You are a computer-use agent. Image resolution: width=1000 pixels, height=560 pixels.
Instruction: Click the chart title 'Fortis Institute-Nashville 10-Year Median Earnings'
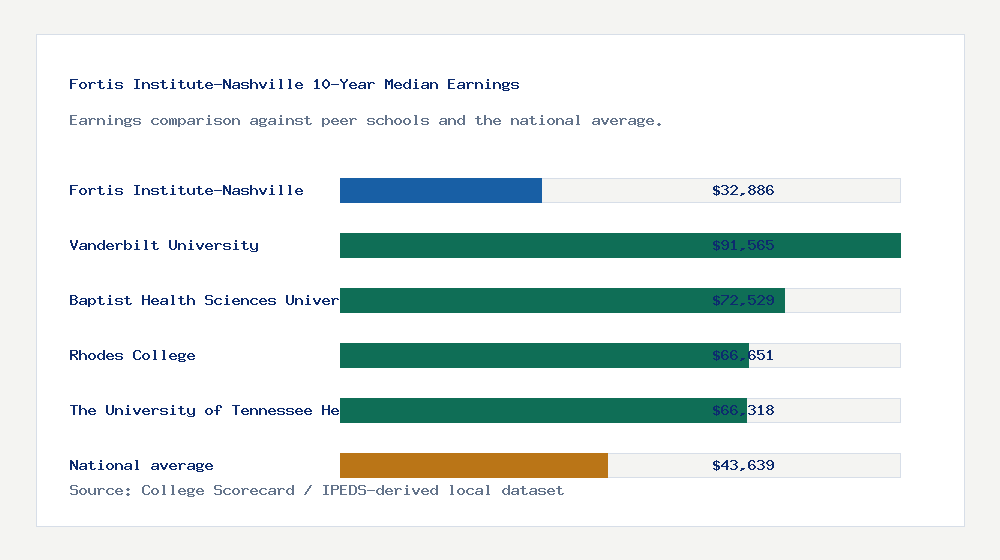[x=294, y=84]
